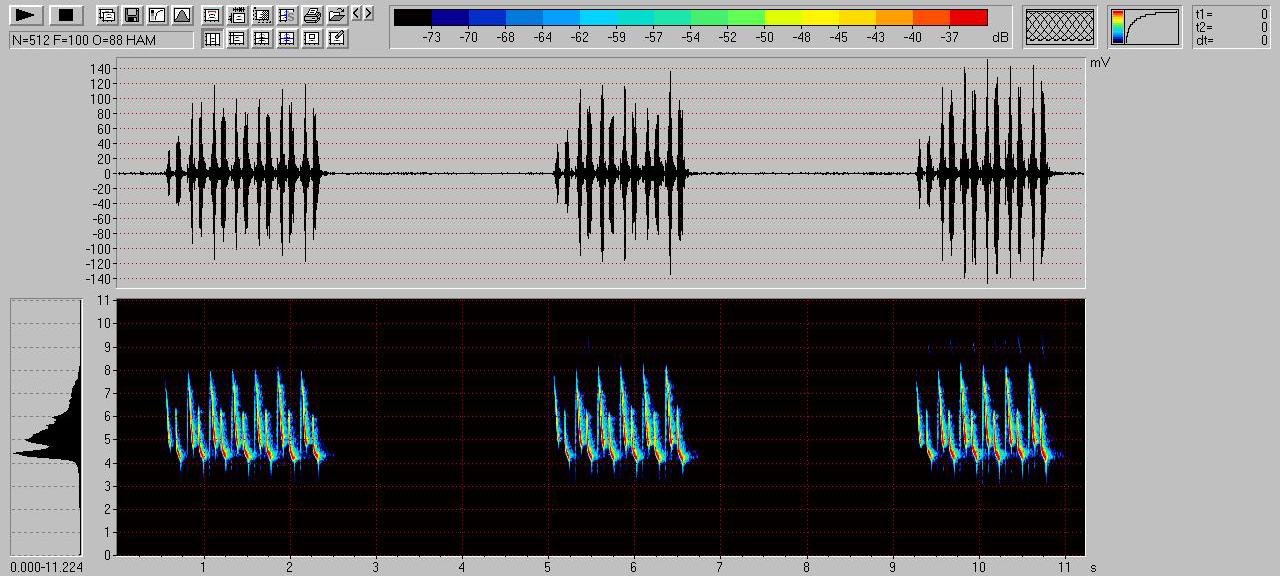Click the floppy disk save icon

(132, 15)
